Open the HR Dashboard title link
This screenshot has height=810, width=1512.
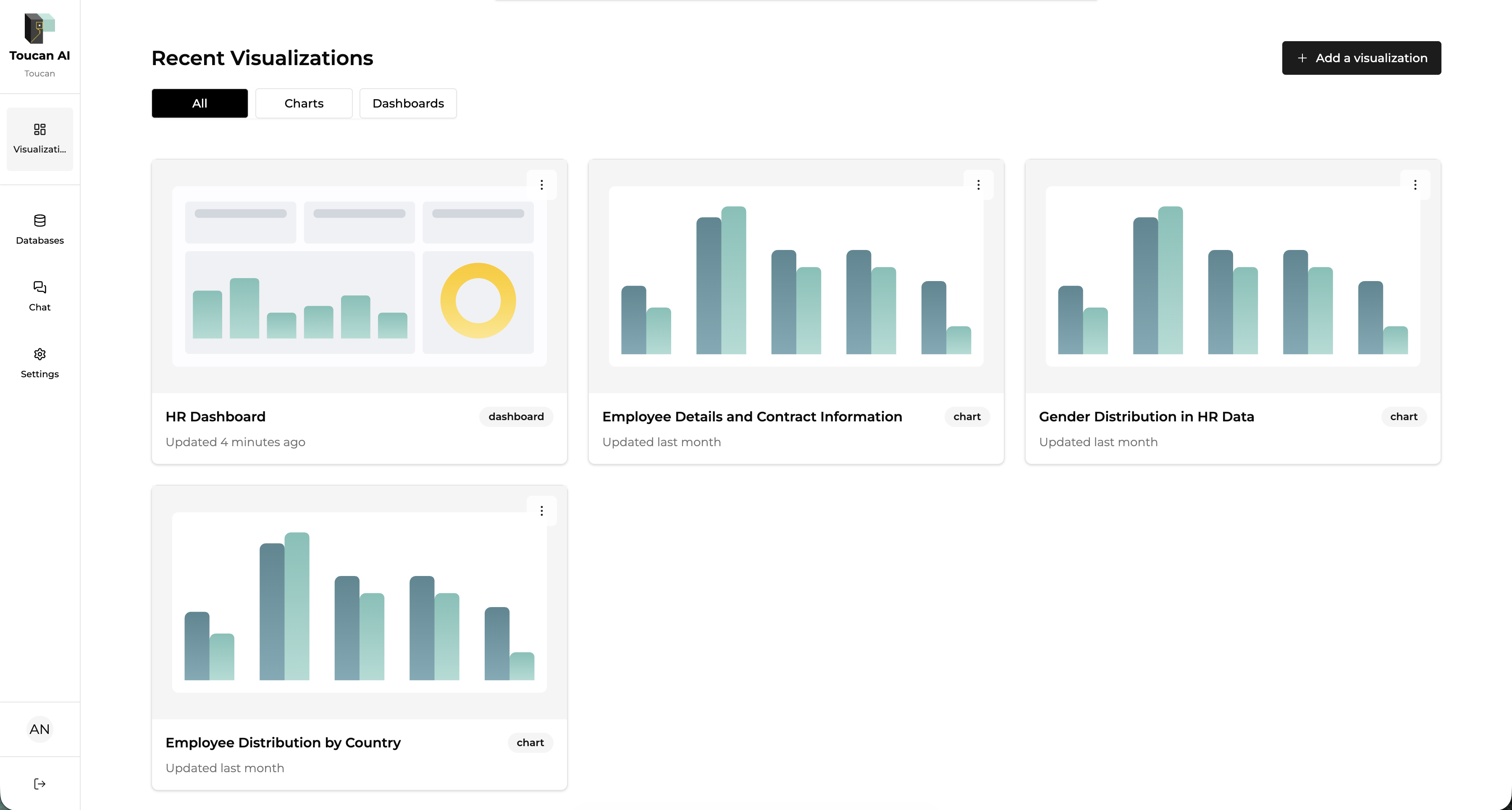[215, 417]
